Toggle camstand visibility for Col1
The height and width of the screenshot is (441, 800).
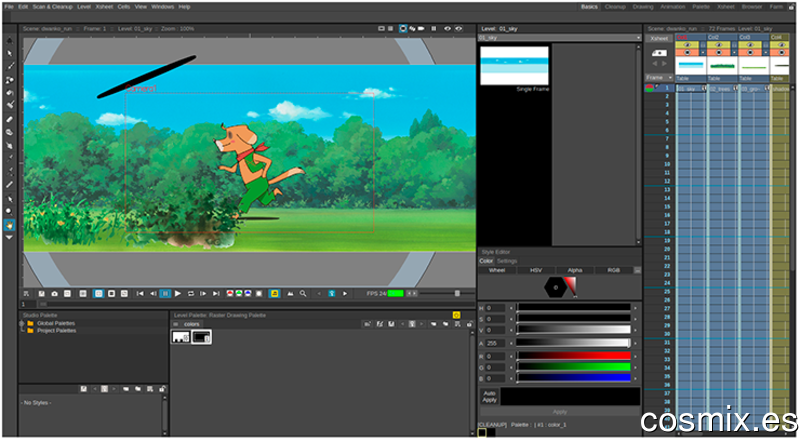[x=687, y=53]
